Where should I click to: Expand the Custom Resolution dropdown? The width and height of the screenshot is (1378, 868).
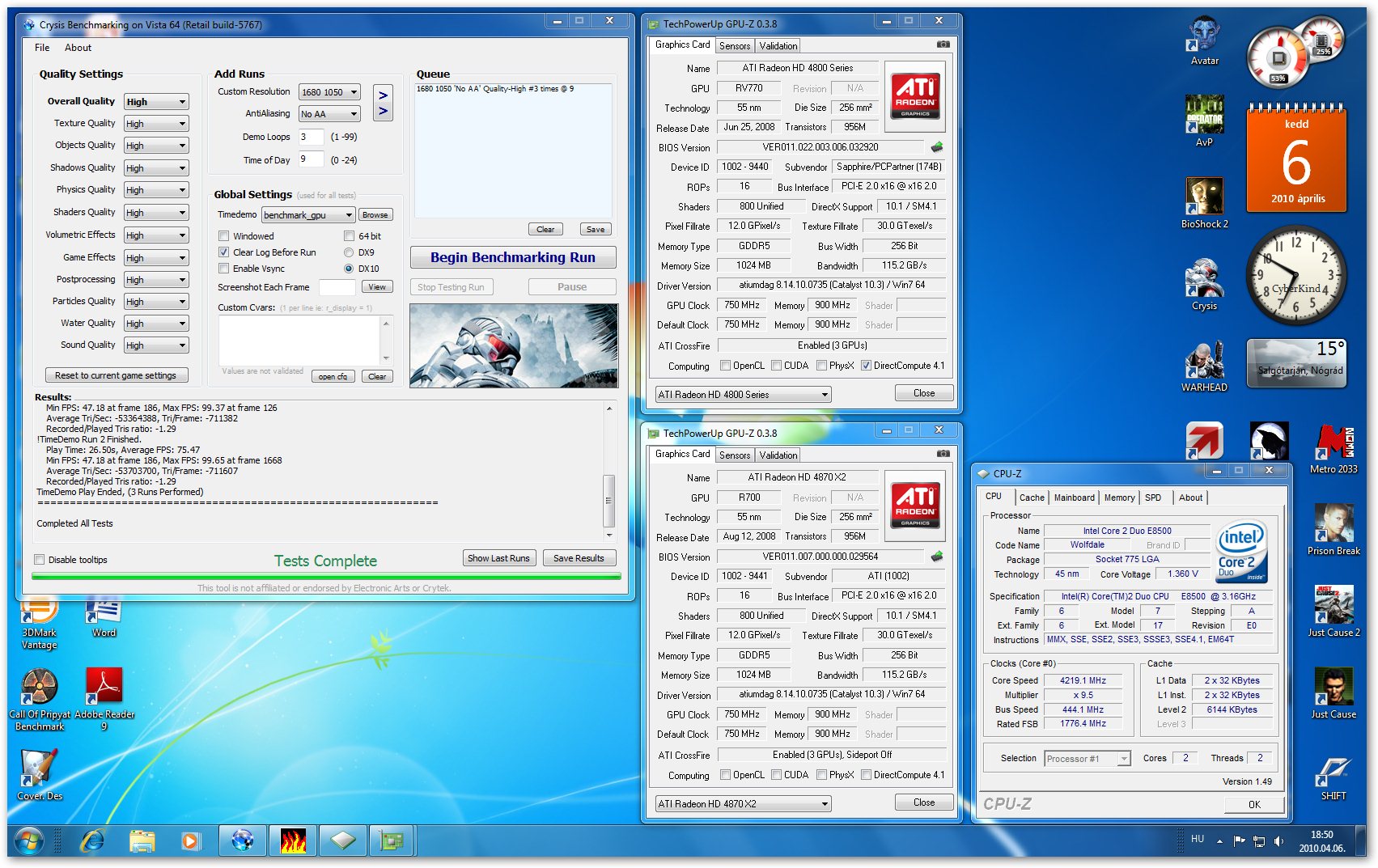pyautogui.click(x=329, y=92)
